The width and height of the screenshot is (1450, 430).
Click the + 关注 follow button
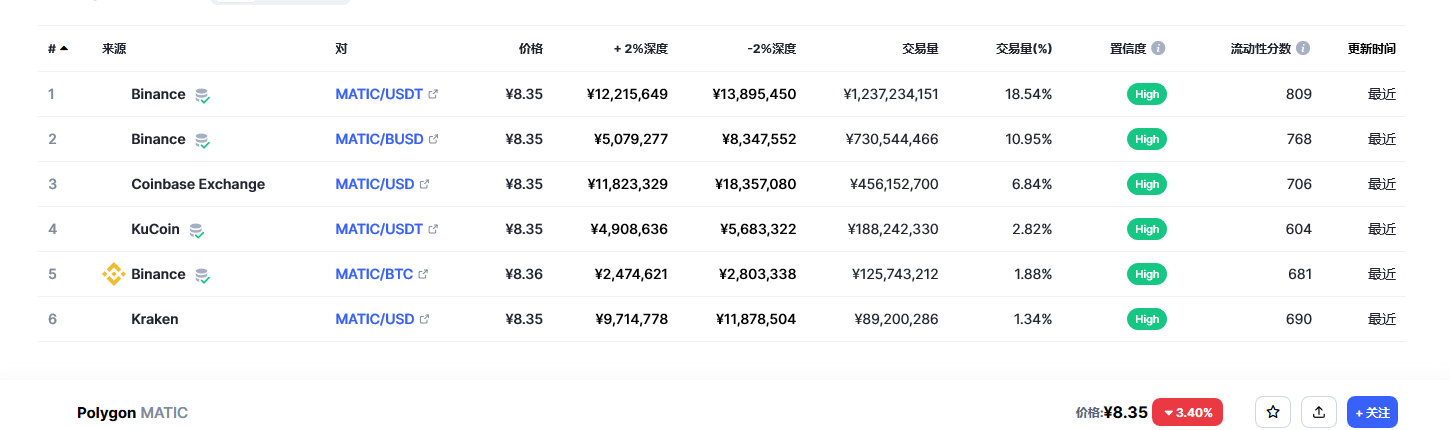[x=1372, y=412]
